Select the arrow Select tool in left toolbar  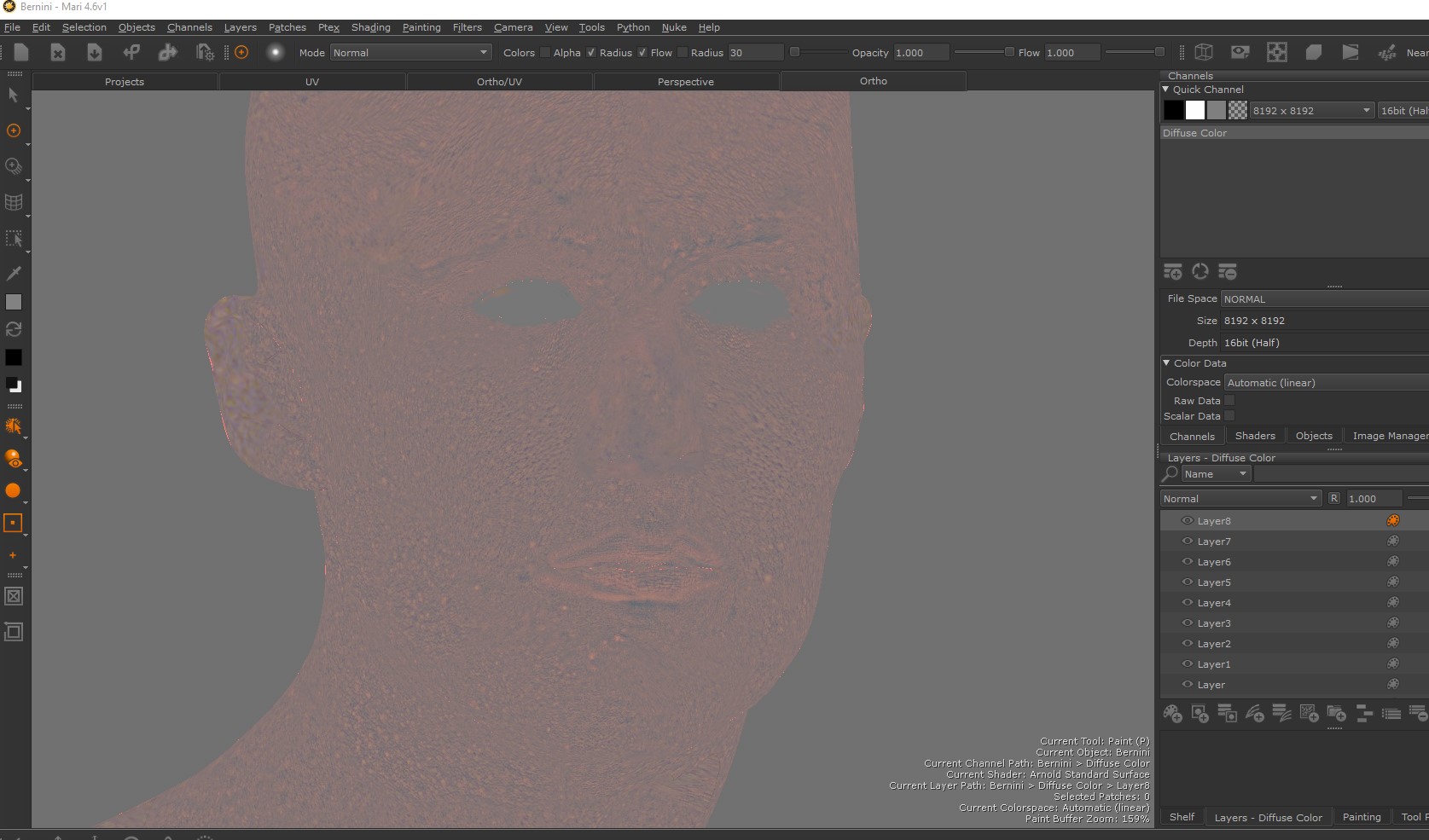click(13, 96)
